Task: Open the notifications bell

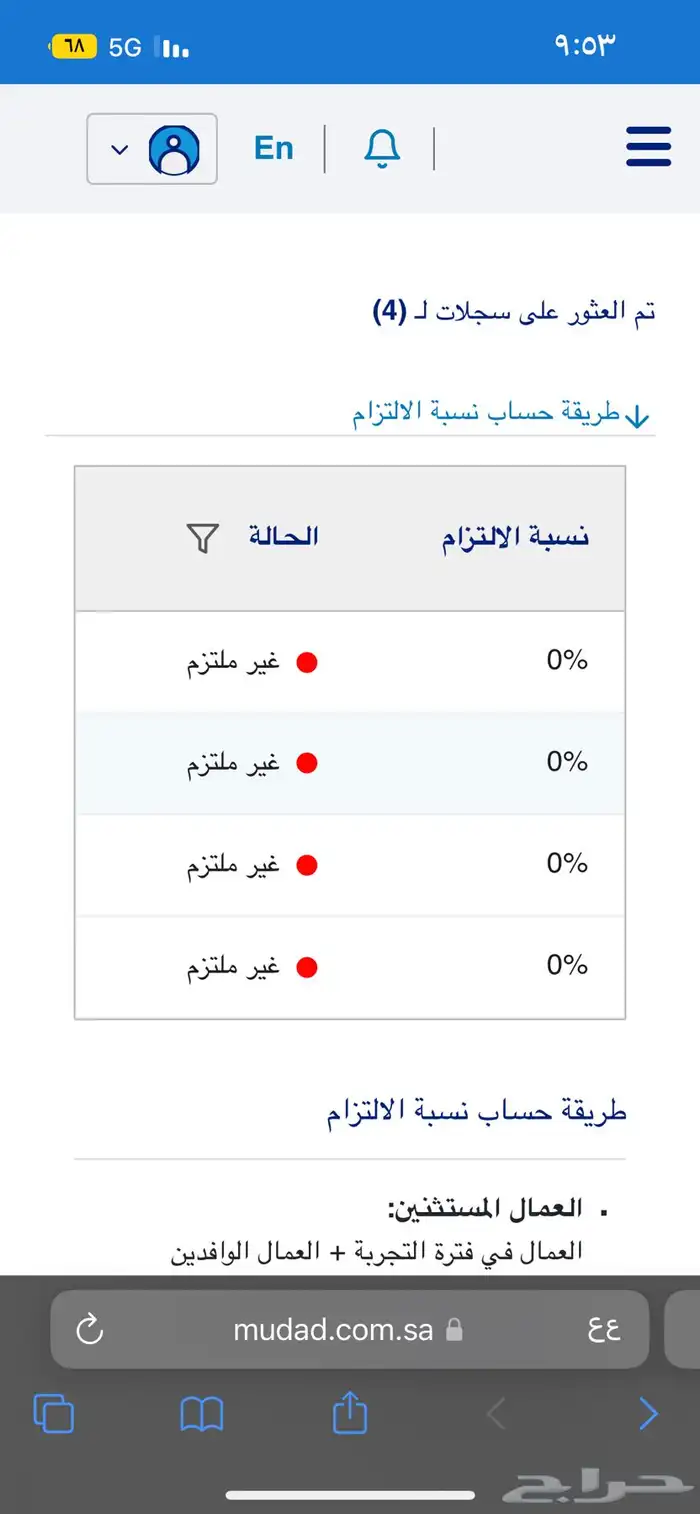Action: click(381, 148)
